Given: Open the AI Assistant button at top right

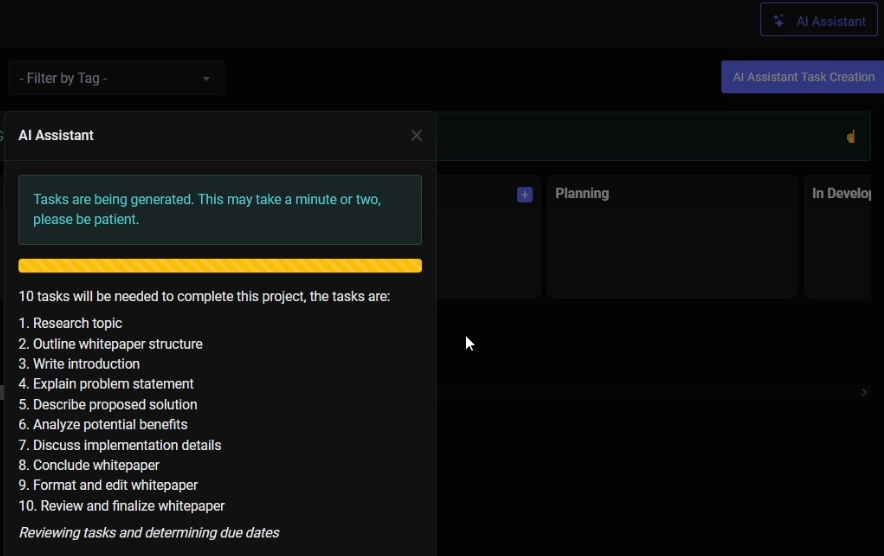Looking at the screenshot, I should coord(819,20).
